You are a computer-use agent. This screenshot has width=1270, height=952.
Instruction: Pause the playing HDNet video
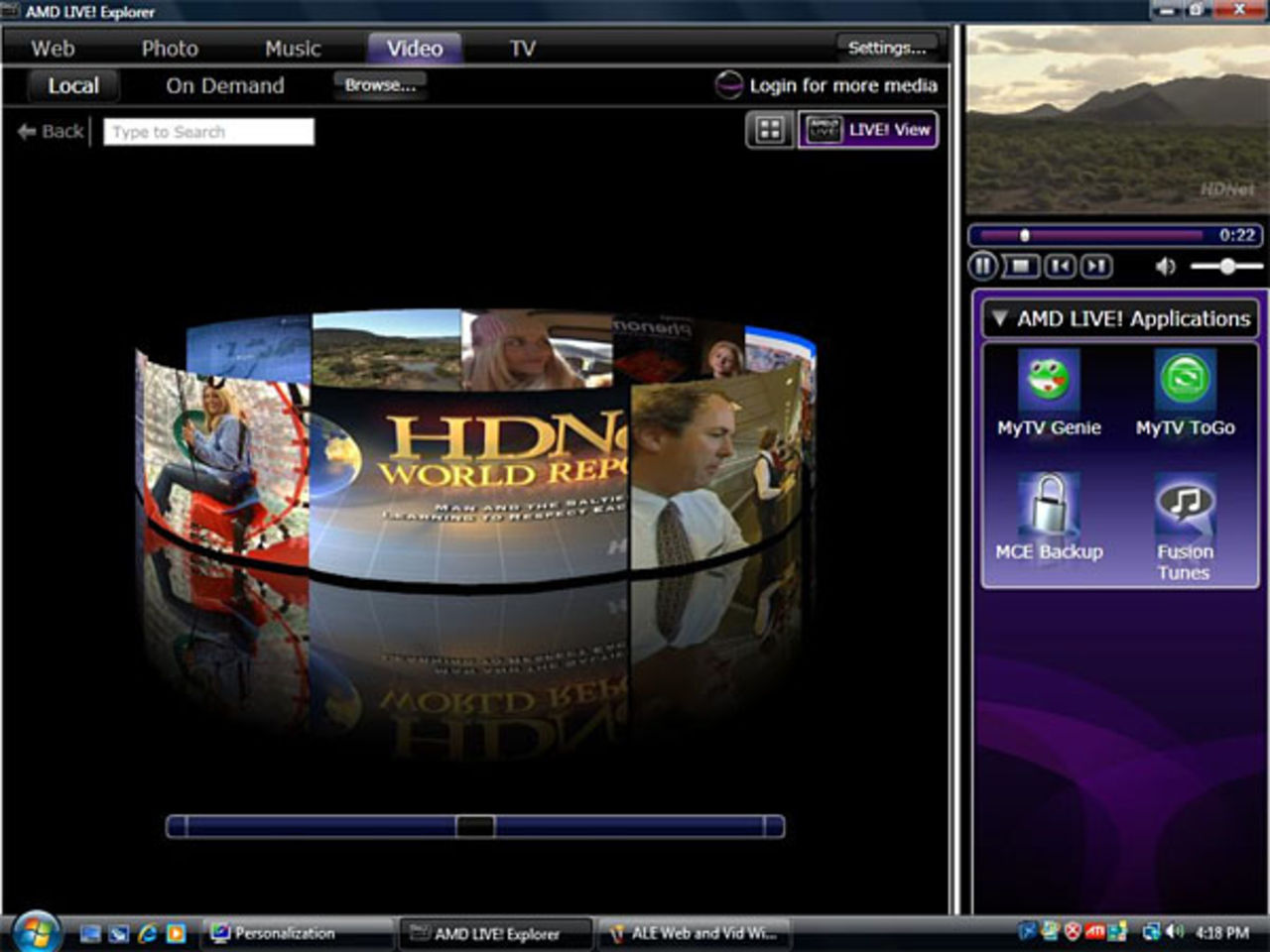tap(981, 266)
